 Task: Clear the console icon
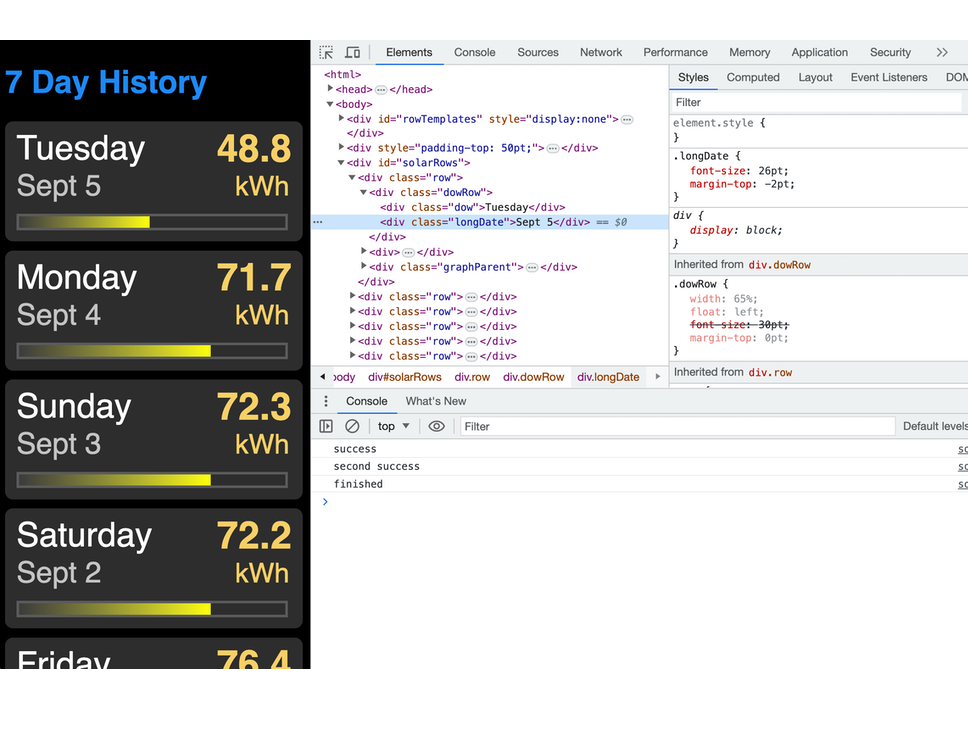coord(352,426)
